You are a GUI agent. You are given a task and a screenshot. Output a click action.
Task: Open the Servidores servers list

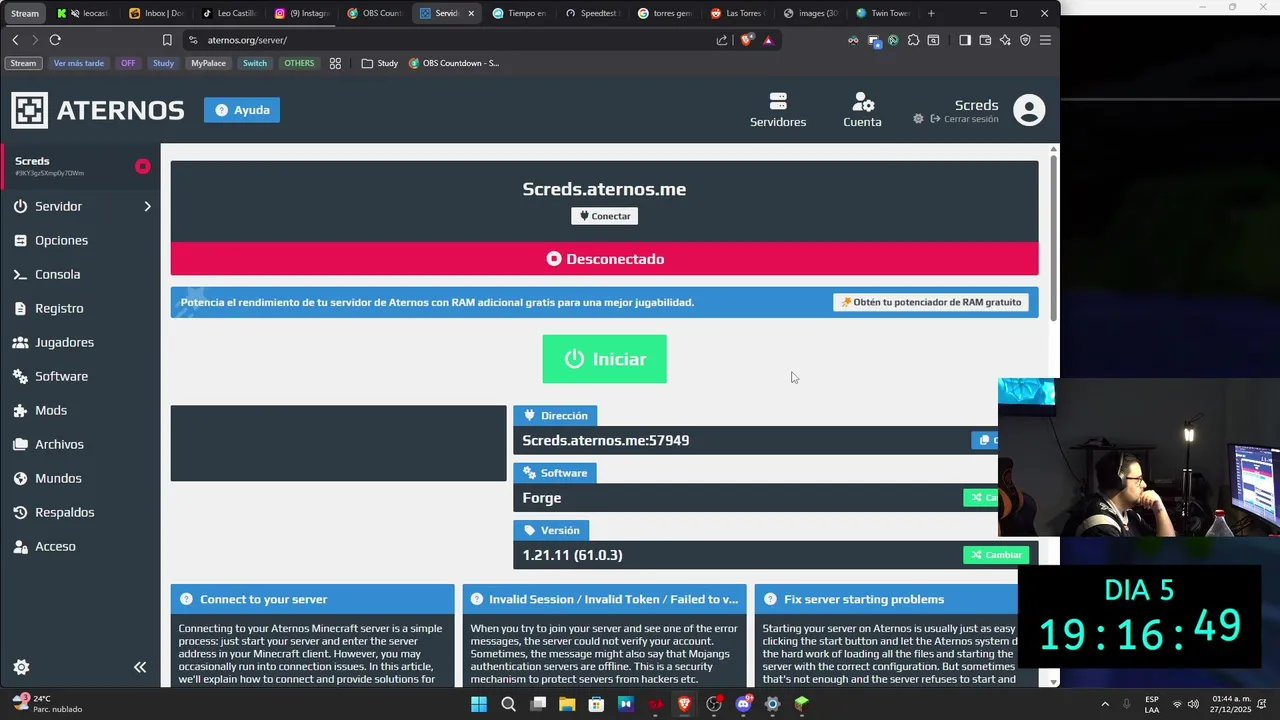coord(778,110)
